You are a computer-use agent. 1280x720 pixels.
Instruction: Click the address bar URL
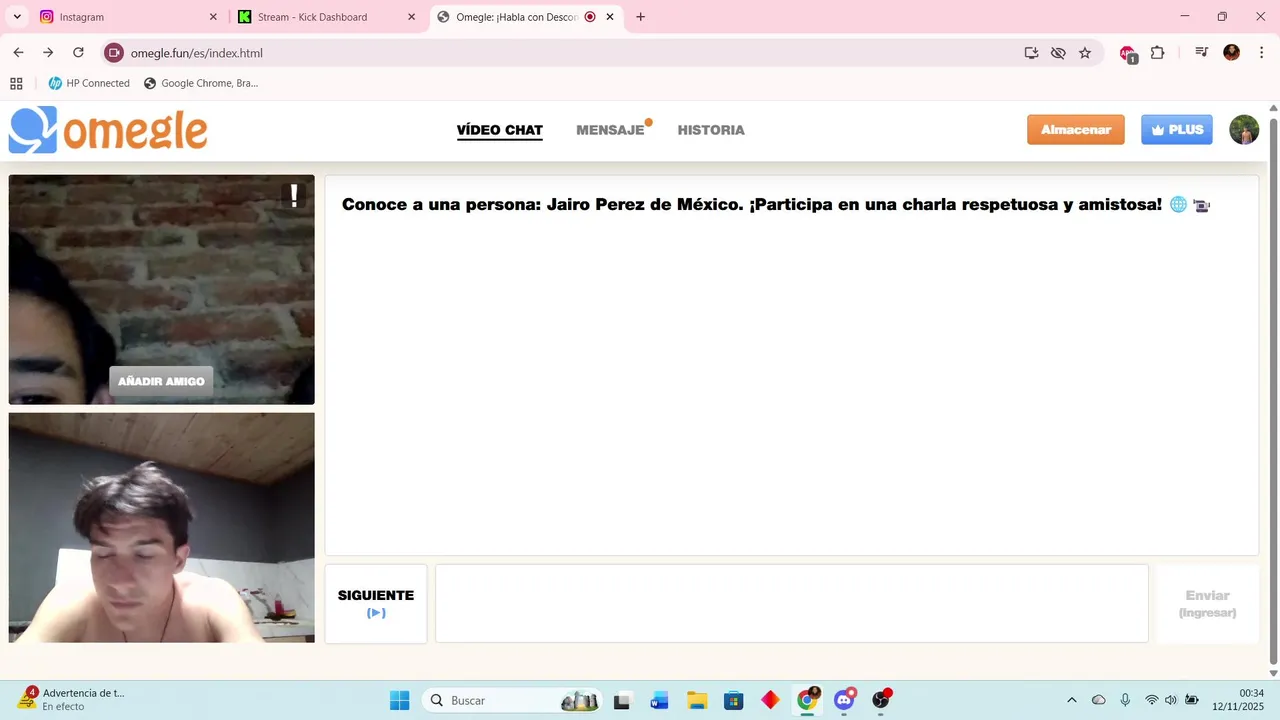point(197,53)
